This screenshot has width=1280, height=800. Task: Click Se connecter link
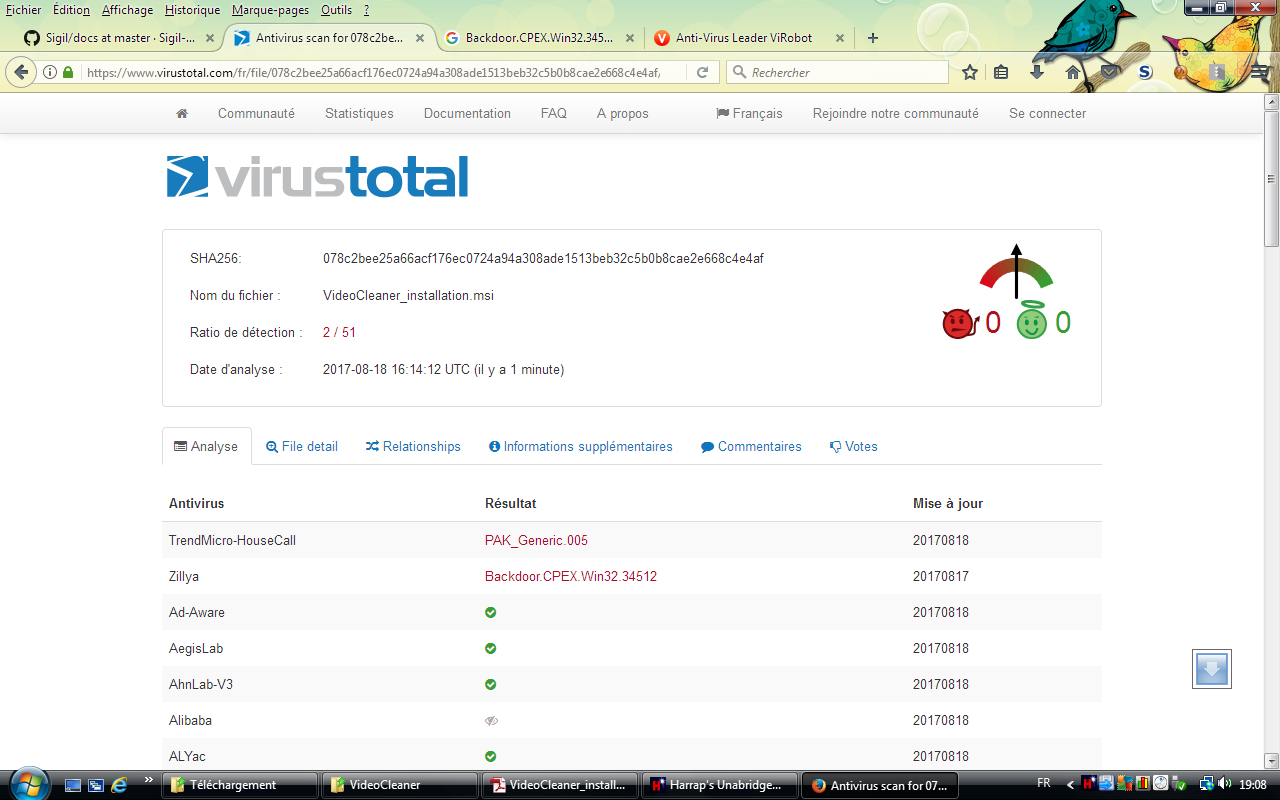pos(1047,114)
